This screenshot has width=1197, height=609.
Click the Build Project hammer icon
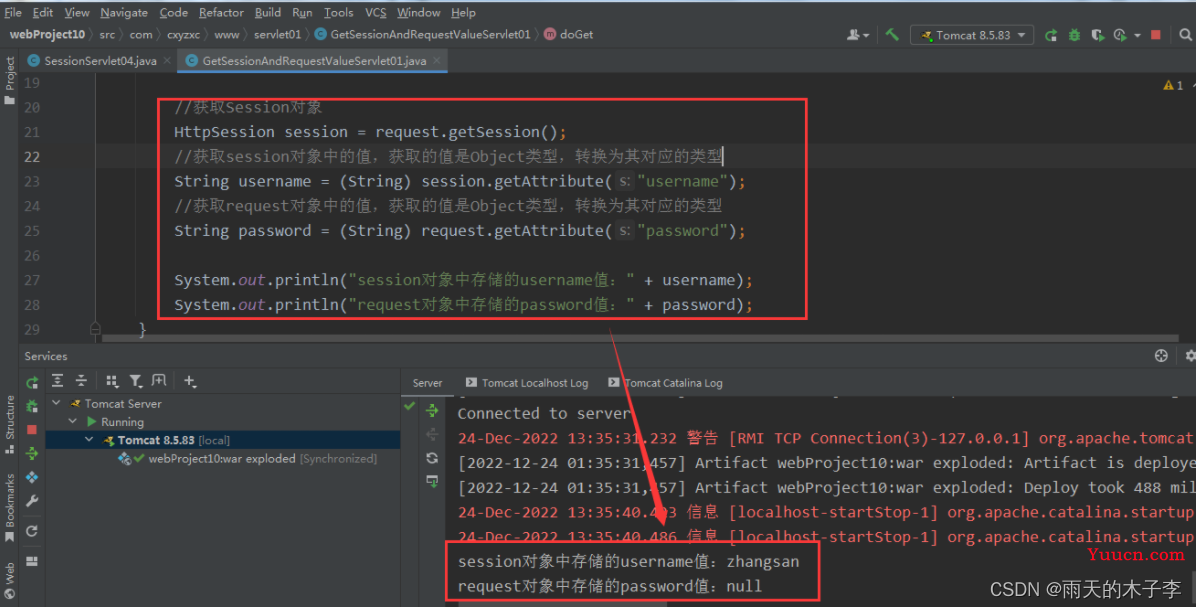tap(892, 34)
